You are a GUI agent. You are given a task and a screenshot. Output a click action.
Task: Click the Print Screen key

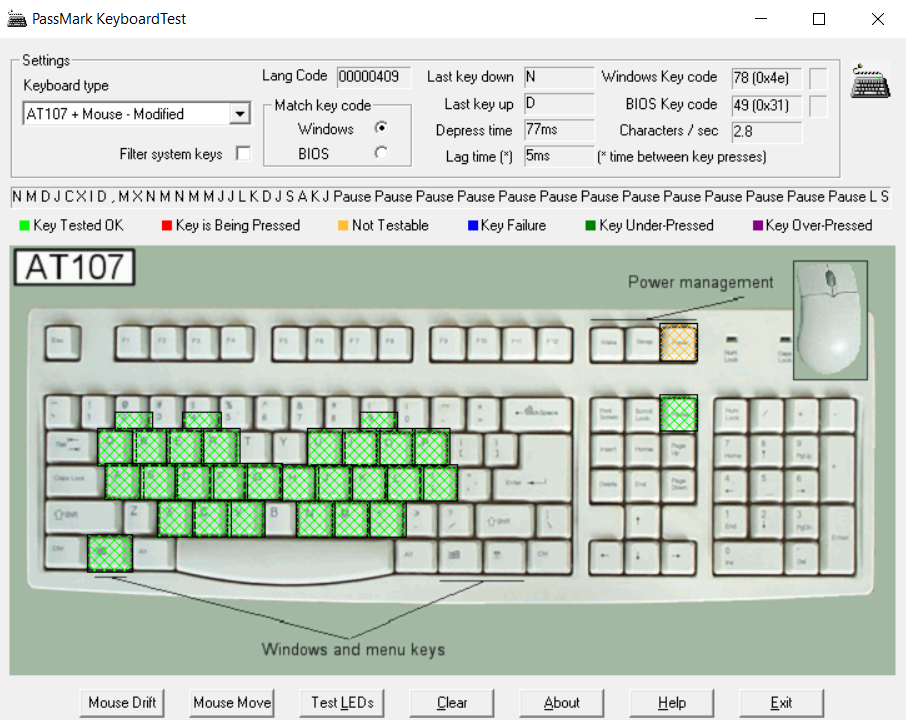pos(607,414)
